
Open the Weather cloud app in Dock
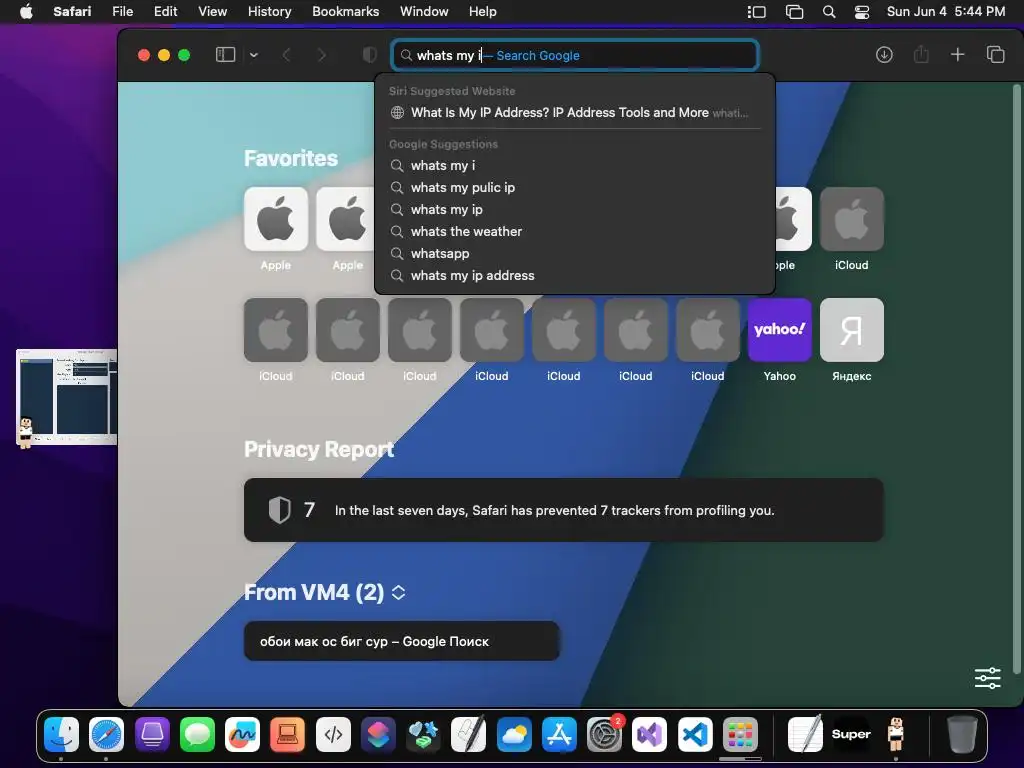(514, 734)
